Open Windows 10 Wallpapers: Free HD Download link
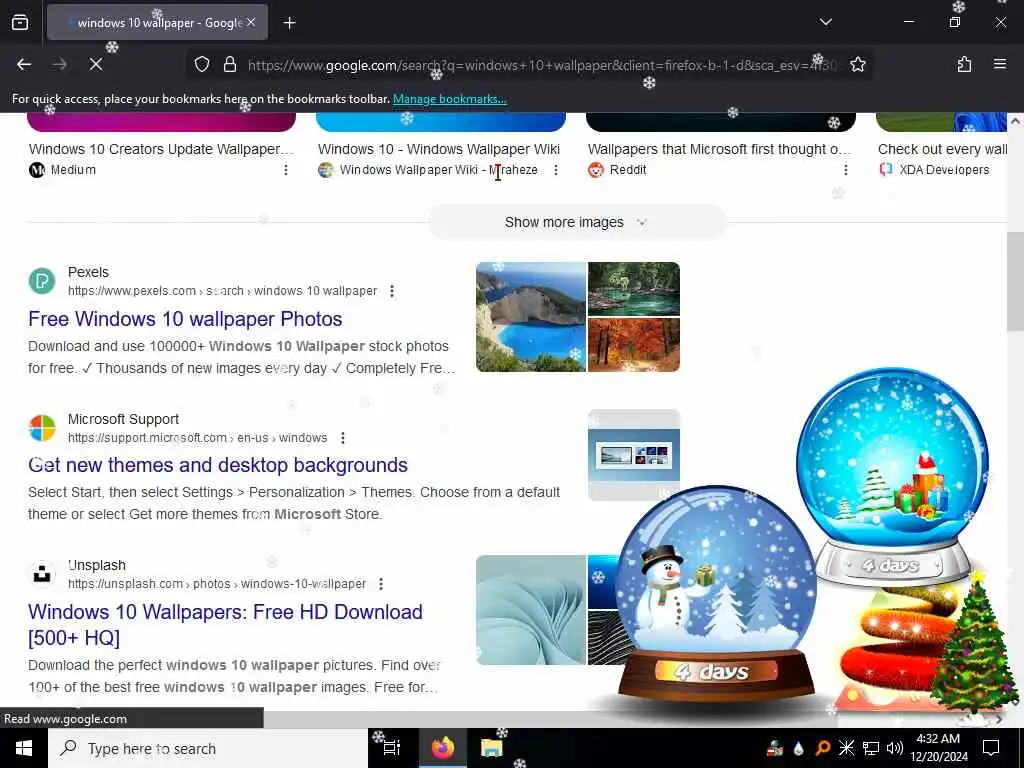 pos(225,624)
